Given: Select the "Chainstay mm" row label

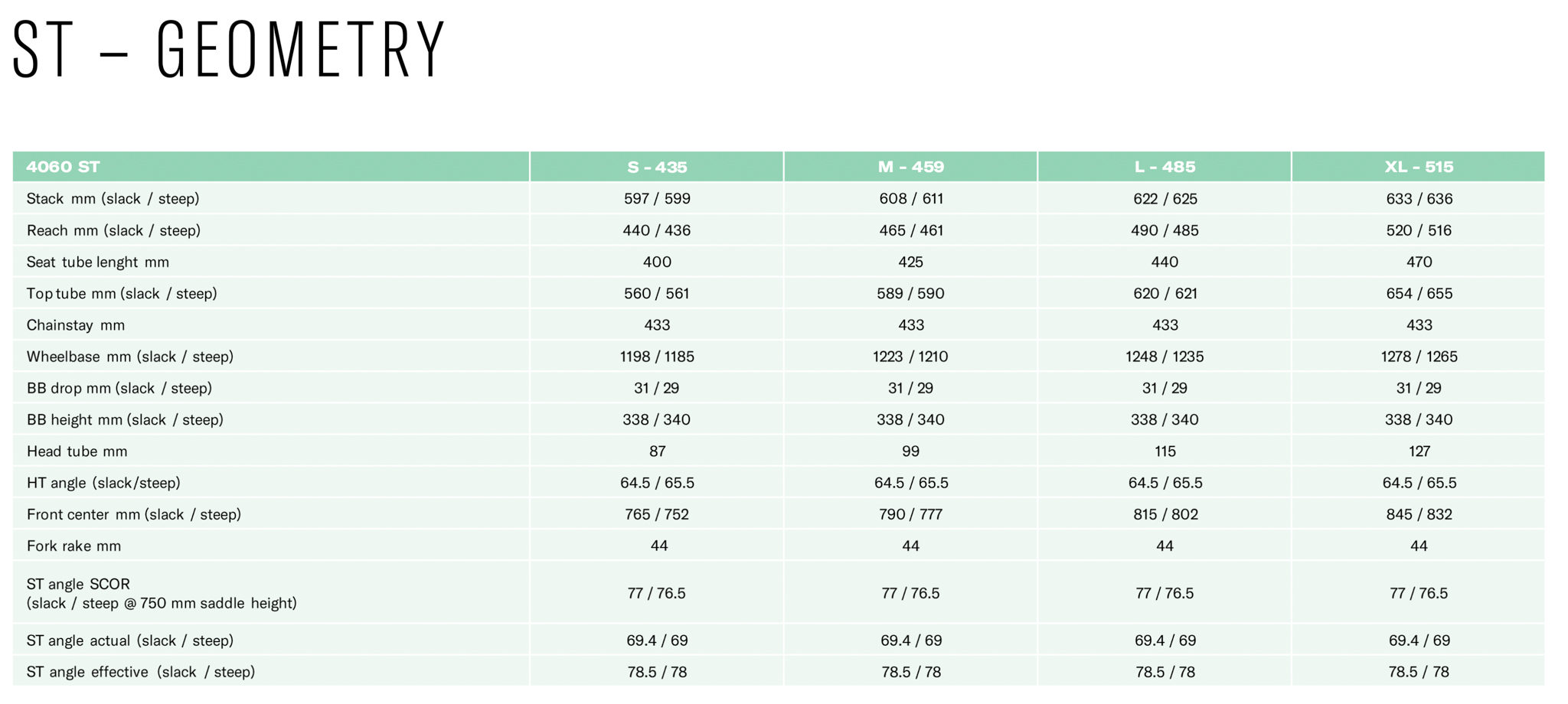Looking at the screenshot, I should pyautogui.click(x=76, y=325).
